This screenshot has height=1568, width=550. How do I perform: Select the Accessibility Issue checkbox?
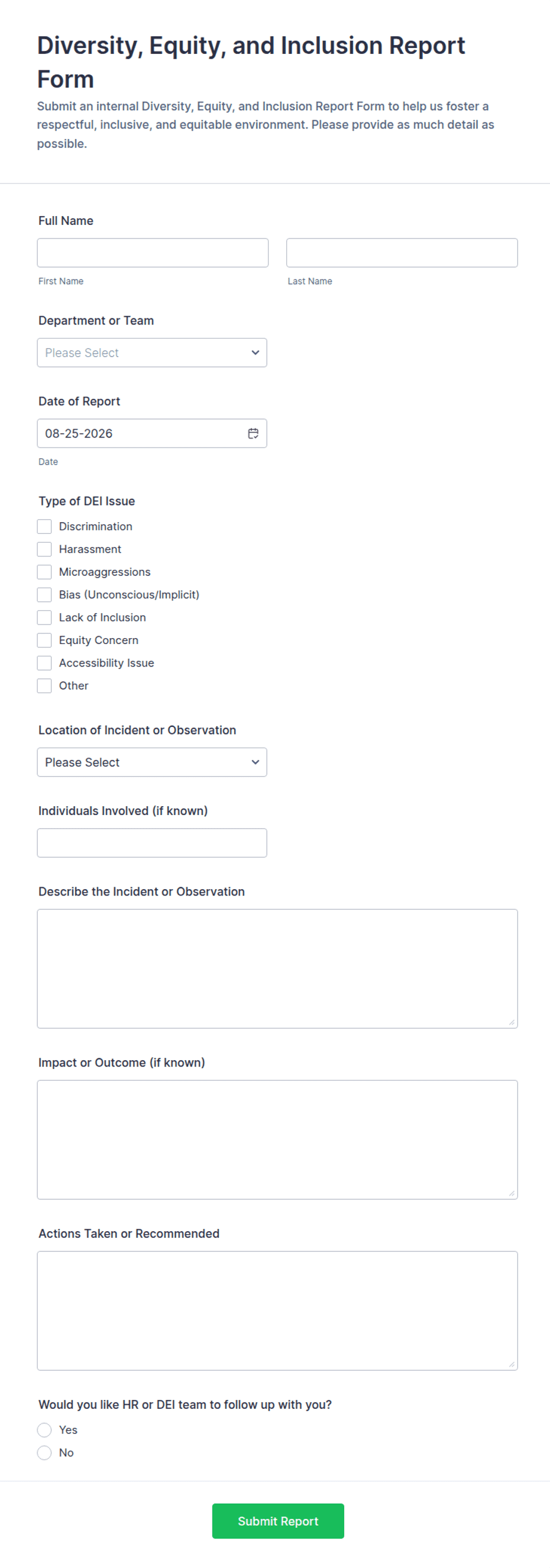(44, 663)
